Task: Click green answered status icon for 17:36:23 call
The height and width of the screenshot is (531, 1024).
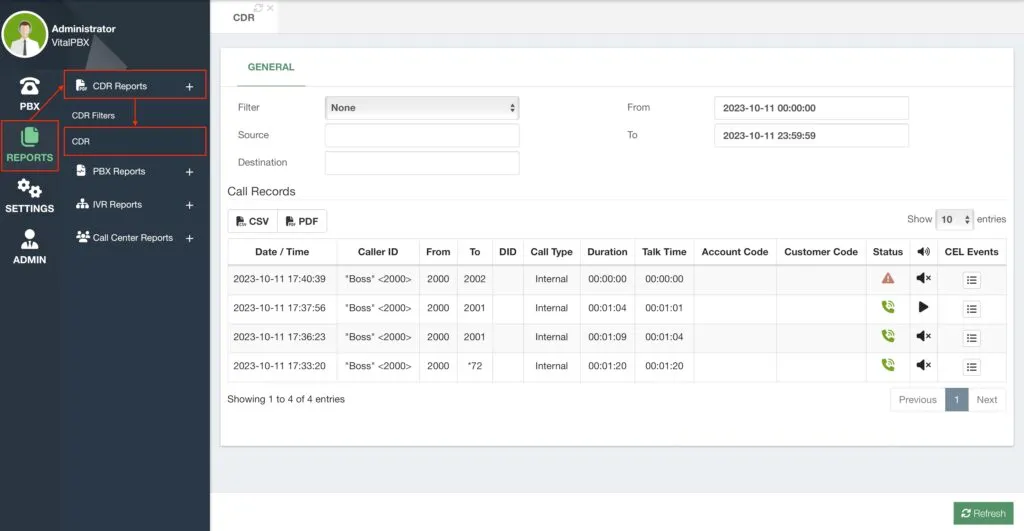Action: click(x=888, y=336)
